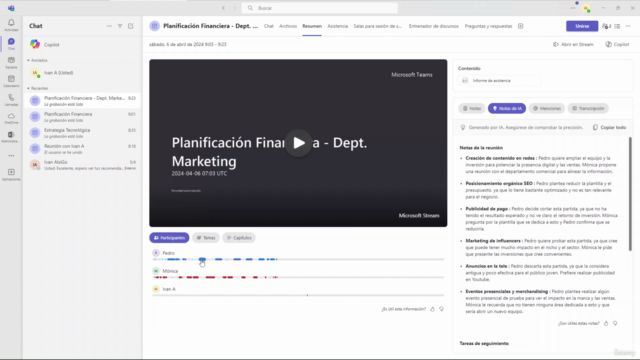Viewport: 640px width, 360px height.
Task: Open the Preguntas y respuestas tab
Action: [x=488, y=26]
